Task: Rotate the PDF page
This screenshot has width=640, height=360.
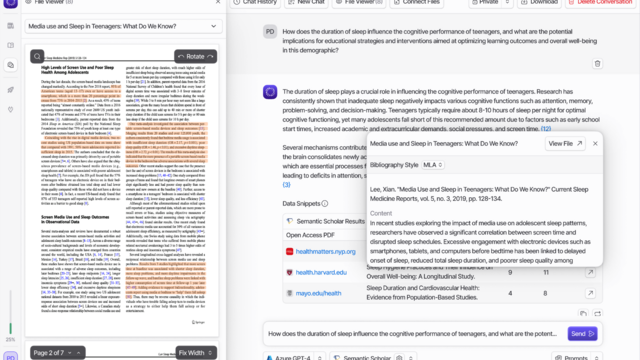Action: pos(196,56)
